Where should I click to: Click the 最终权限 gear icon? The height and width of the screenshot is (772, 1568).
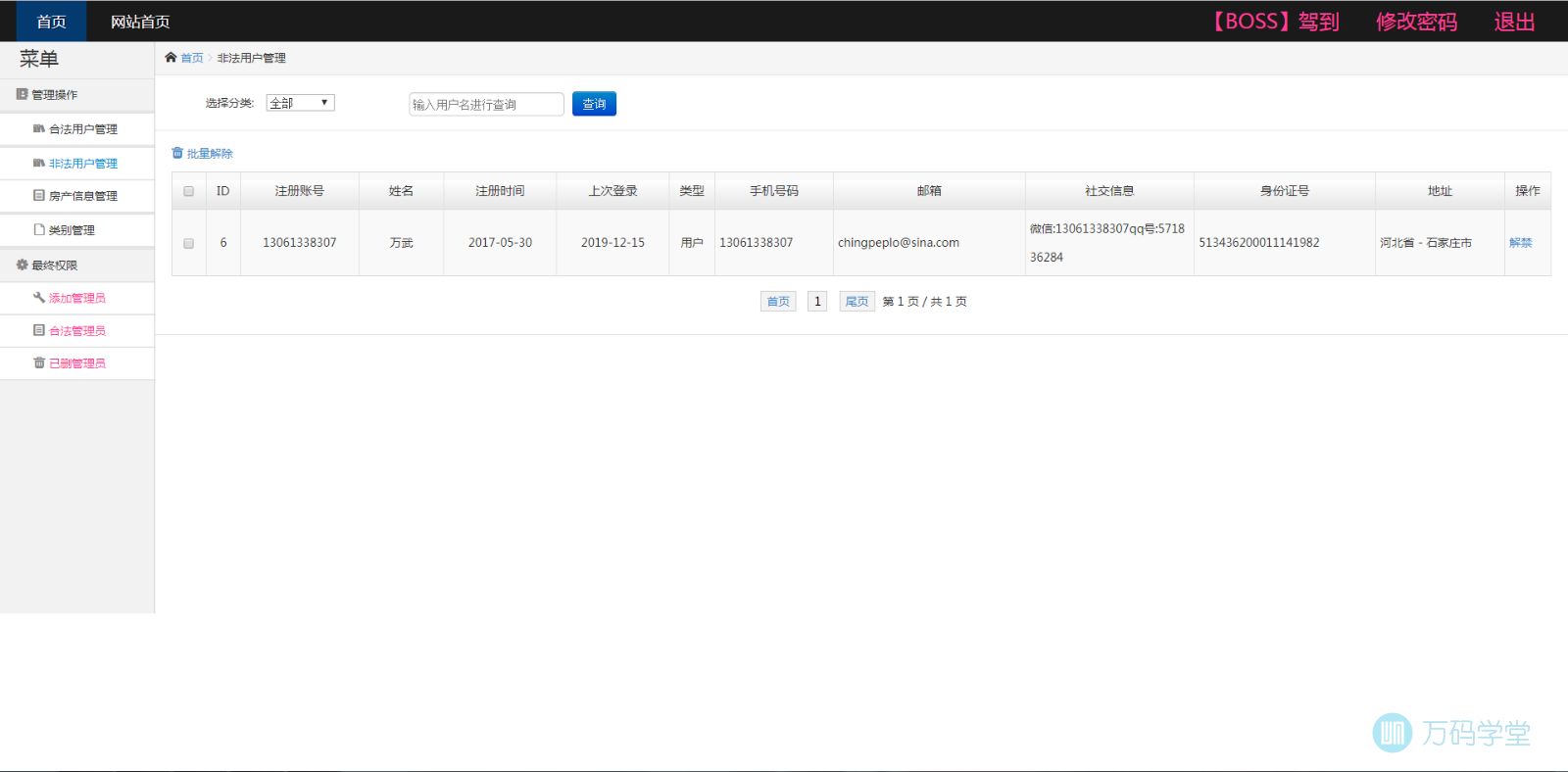(x=22, y=265)
